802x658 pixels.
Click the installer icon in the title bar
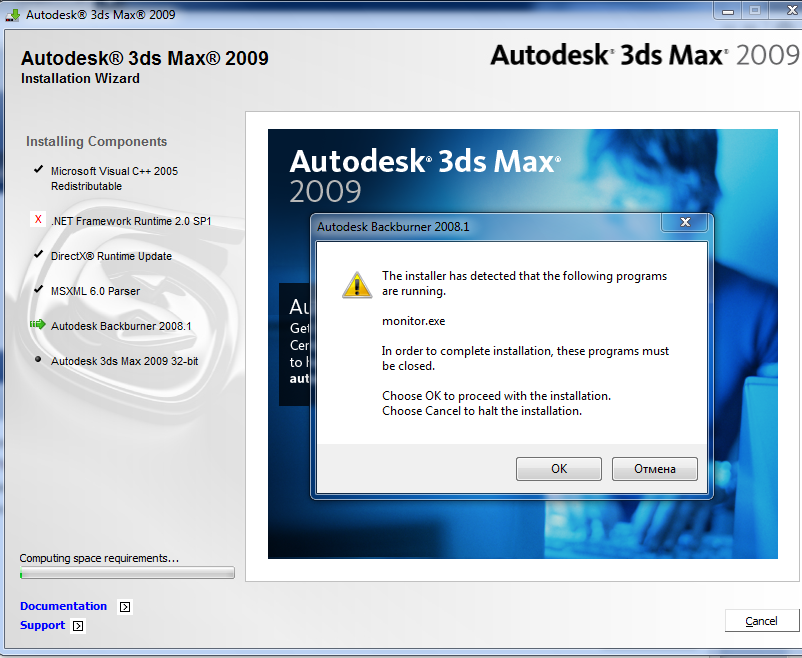tap(13, 14)
